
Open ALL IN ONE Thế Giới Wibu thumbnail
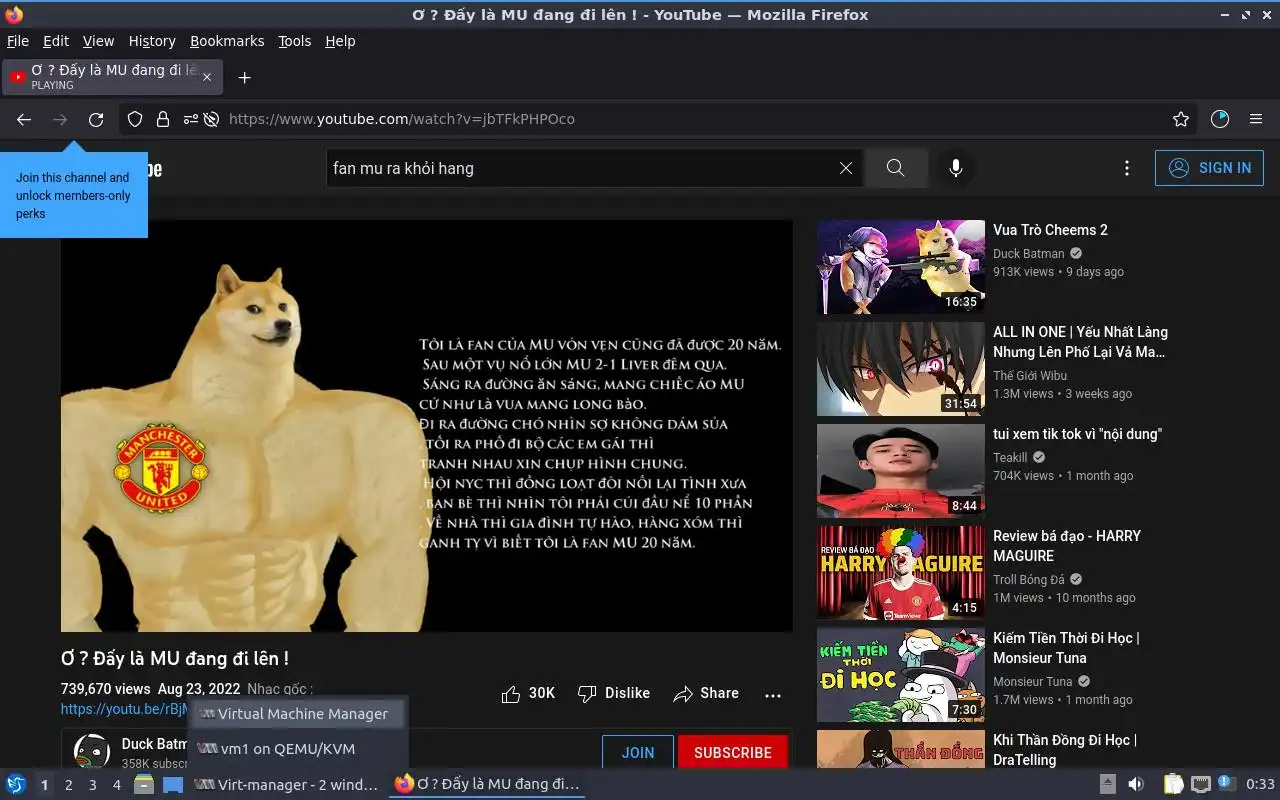(901, 369)
